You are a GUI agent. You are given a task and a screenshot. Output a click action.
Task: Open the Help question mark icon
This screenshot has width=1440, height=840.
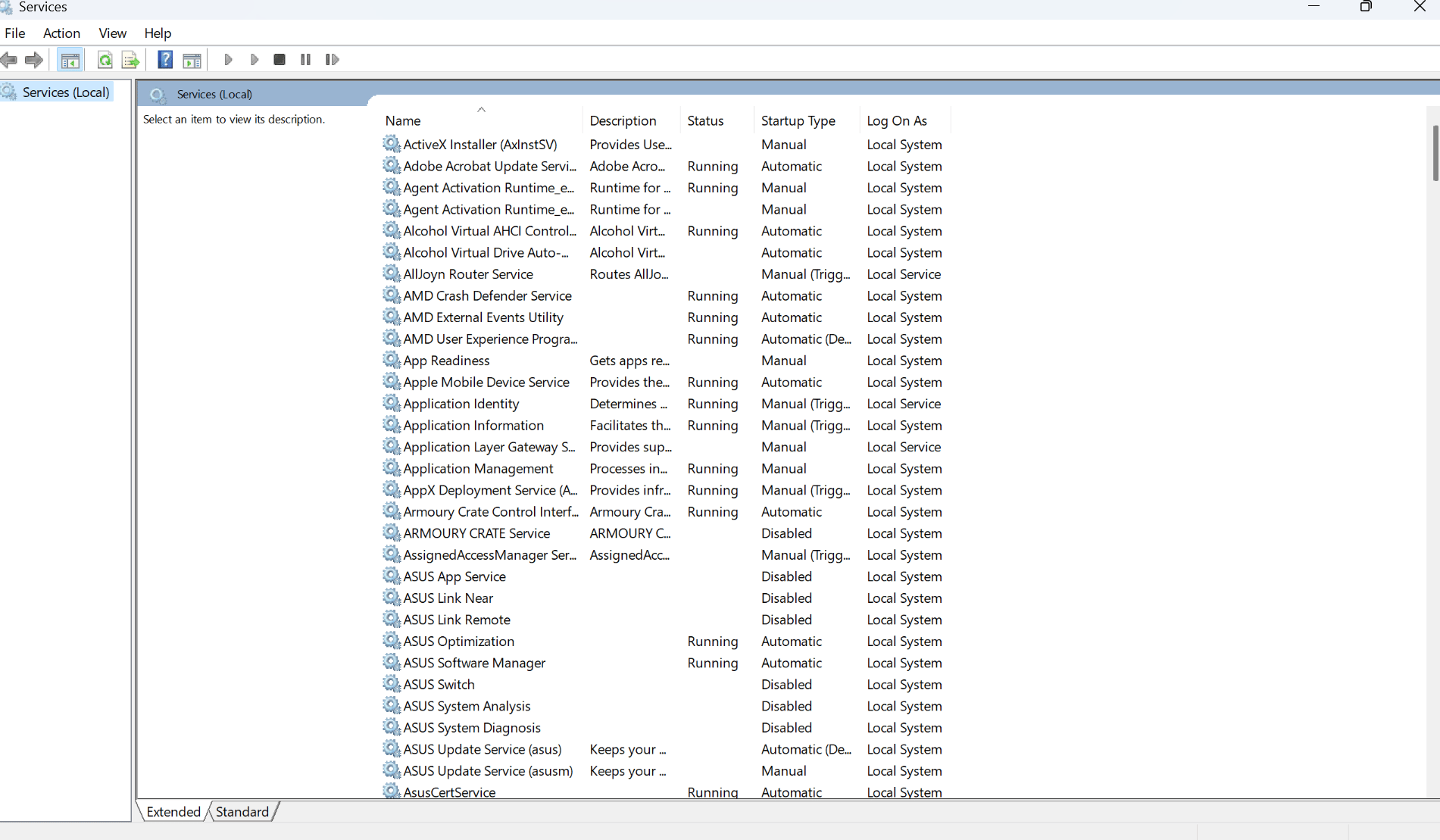pyautogui.click(x=164, y=60)
